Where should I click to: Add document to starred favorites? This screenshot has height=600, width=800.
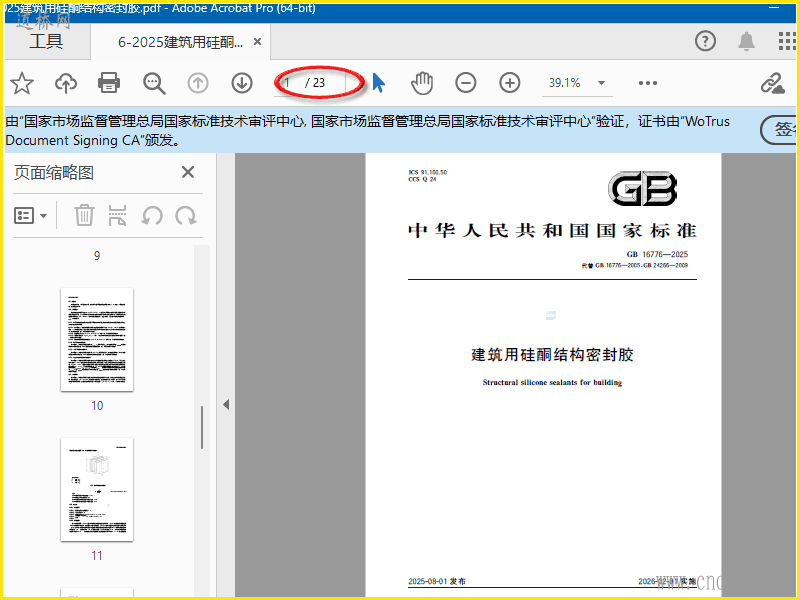tap(22, 83)
